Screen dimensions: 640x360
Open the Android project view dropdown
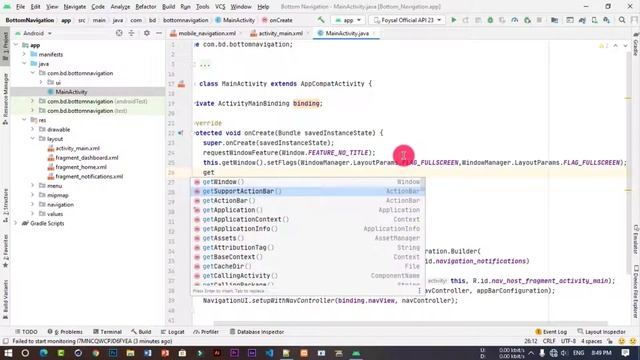[33, 33]
